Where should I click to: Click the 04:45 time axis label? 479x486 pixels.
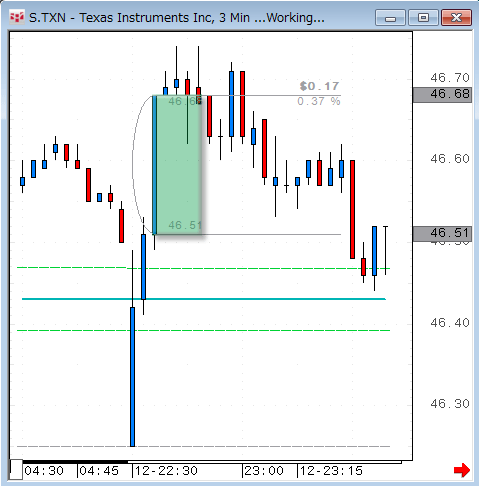coord(99,471)
